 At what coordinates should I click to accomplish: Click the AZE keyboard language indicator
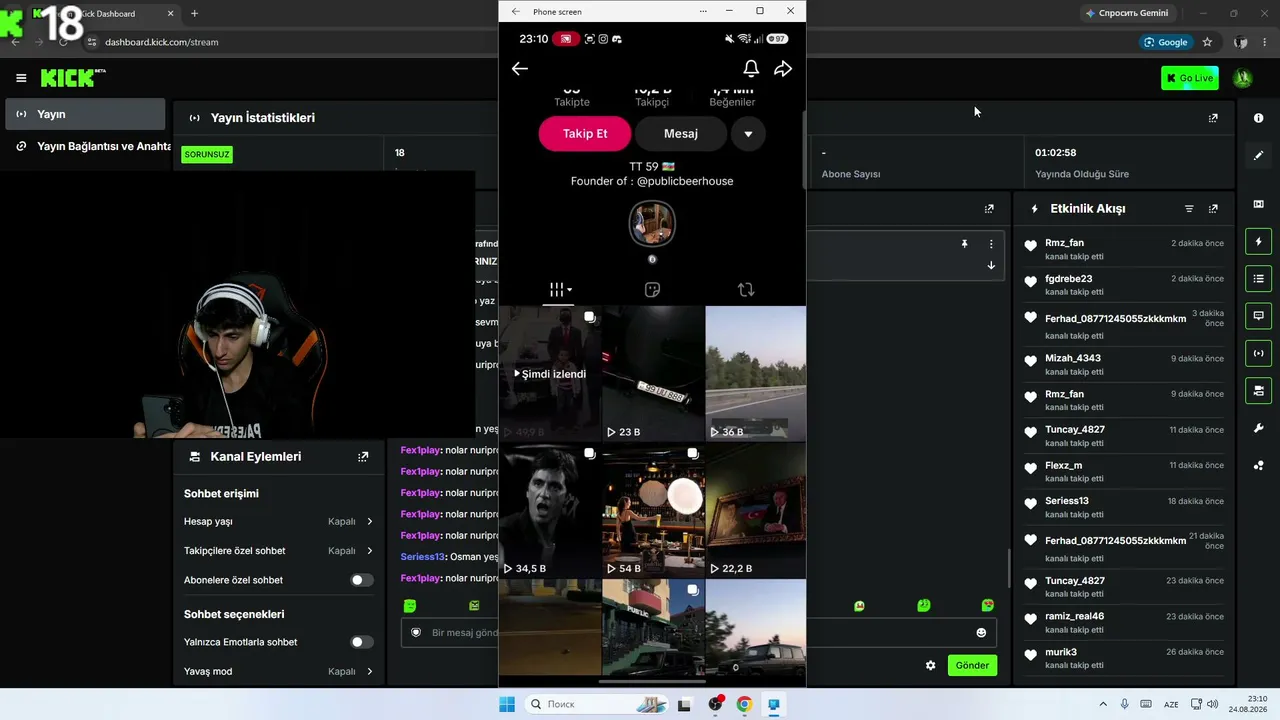pos(1171,704)
